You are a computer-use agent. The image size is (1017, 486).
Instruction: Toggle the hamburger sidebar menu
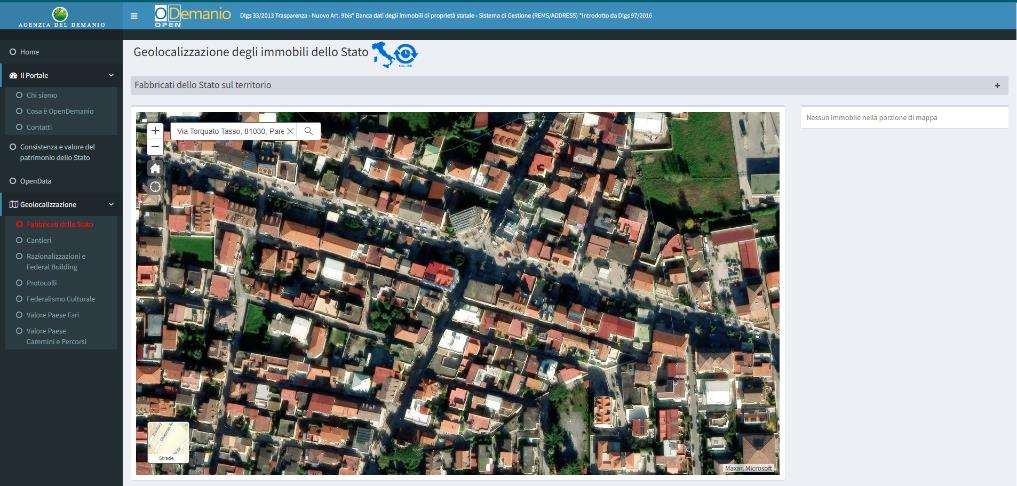(x=135, y=16)
